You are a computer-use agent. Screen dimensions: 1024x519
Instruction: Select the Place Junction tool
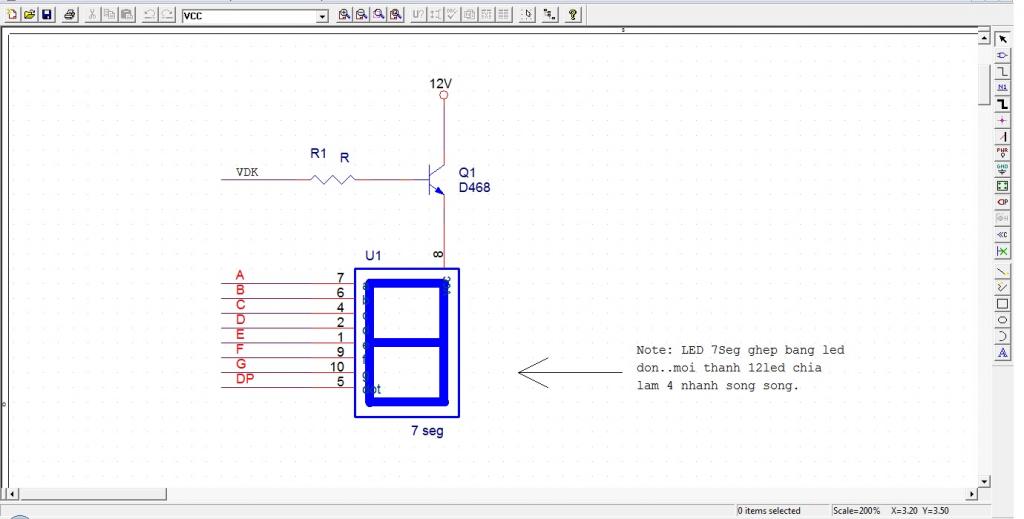pos(1002,121)
